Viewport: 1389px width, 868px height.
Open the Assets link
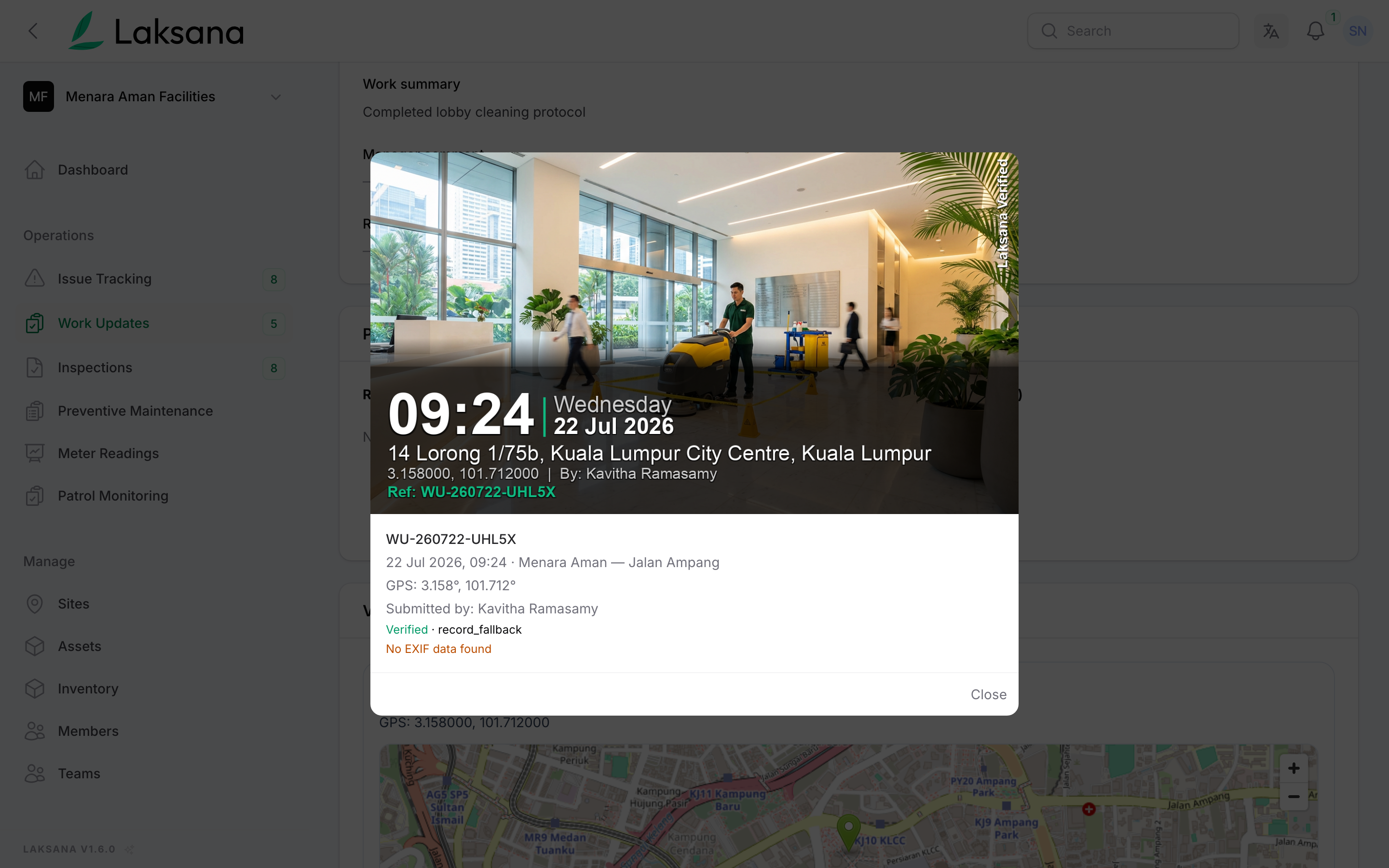pyautogui.click(x=80, y=646)
